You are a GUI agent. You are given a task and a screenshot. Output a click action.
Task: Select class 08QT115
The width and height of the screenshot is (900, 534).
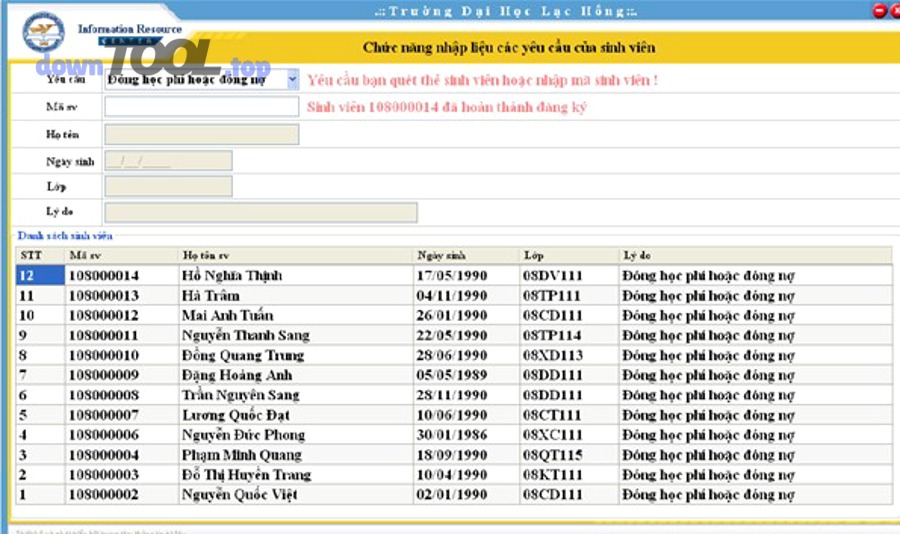pos(553,455)
